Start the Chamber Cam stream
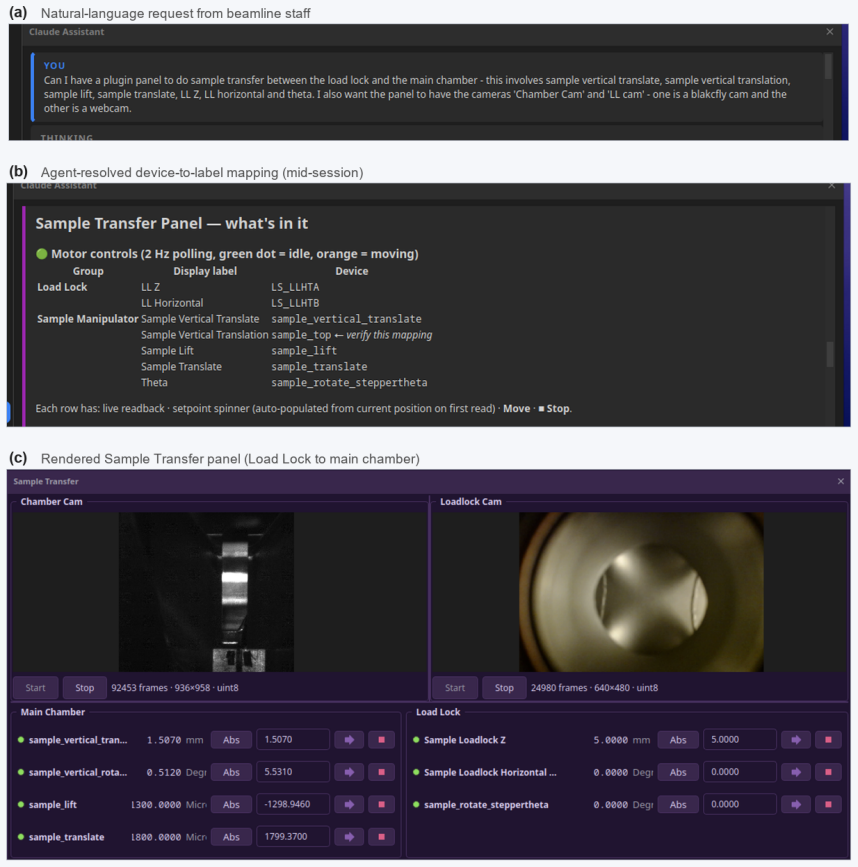The width and height of the screenshot is (858, 867). click(x=35, y=688)
